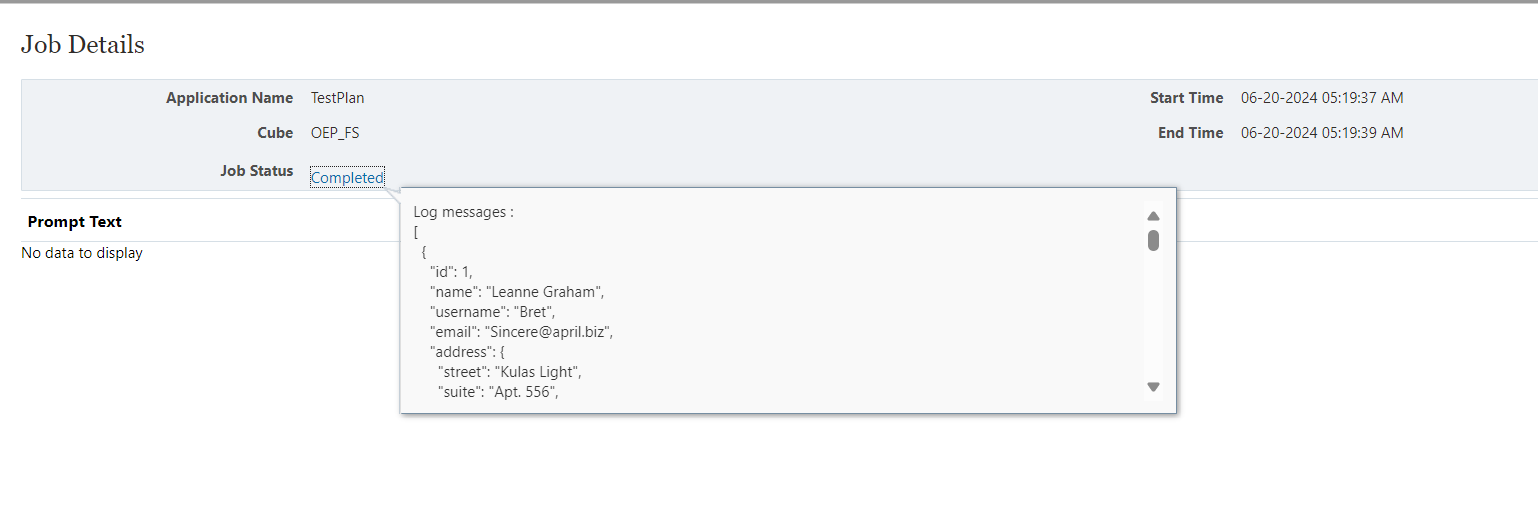Screen dimensions: 1538x530
Task: Click the "username": "Bret" log line
Action: click(x=492, y=312)
